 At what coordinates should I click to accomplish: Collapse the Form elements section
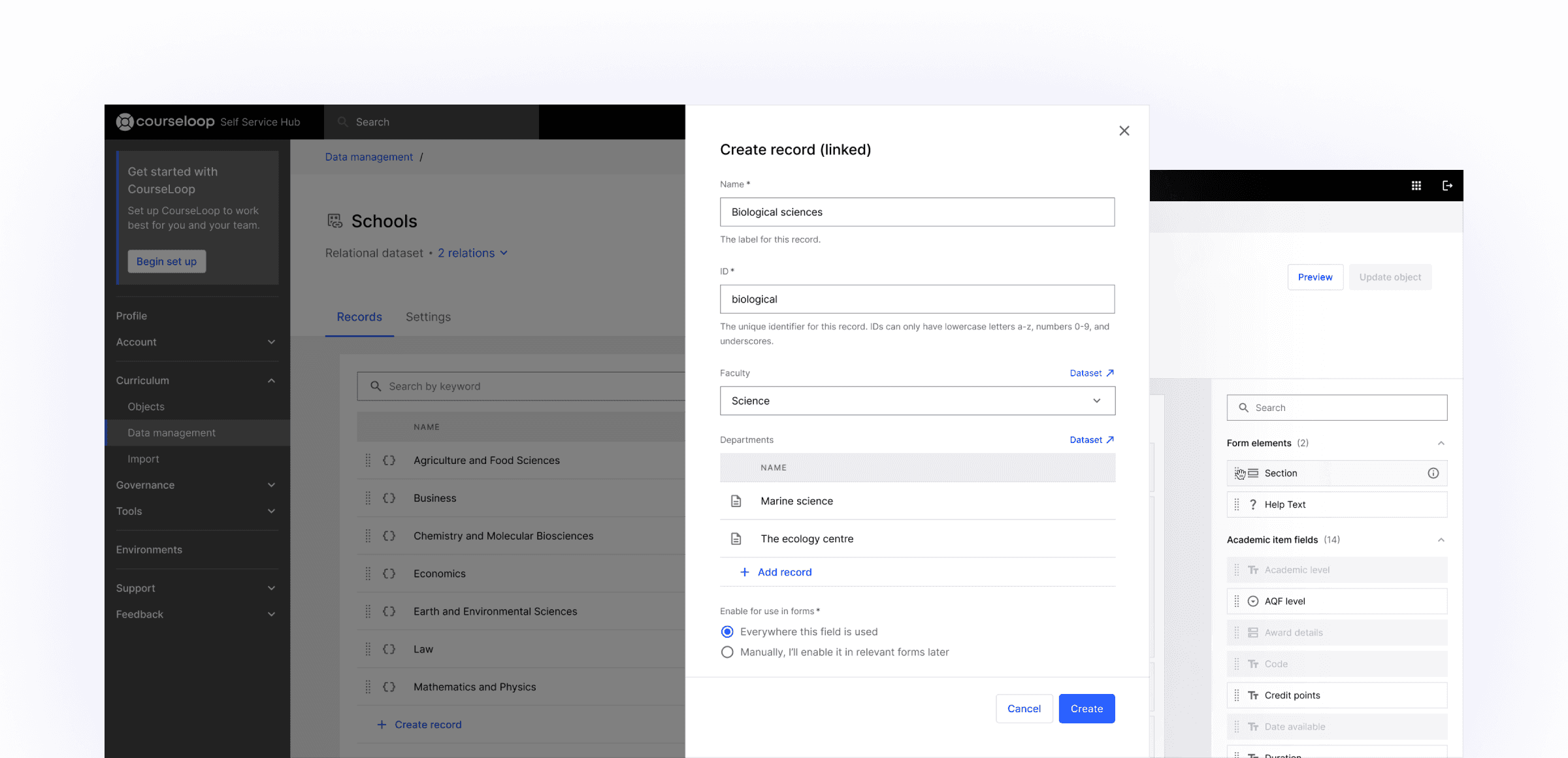click(1441, 443)
